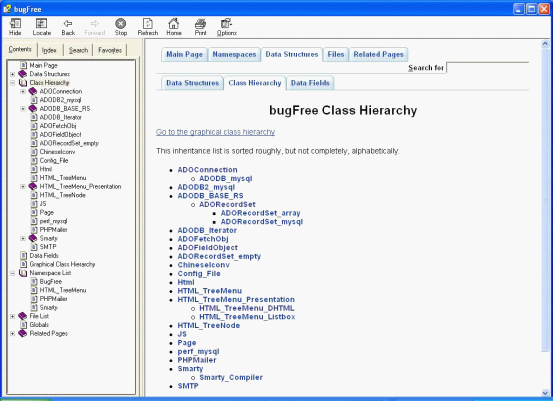Screen dimensions: 553x401
Task: Click the open-book icon beside Class Hierarchy
Action: tap(23, 83)
